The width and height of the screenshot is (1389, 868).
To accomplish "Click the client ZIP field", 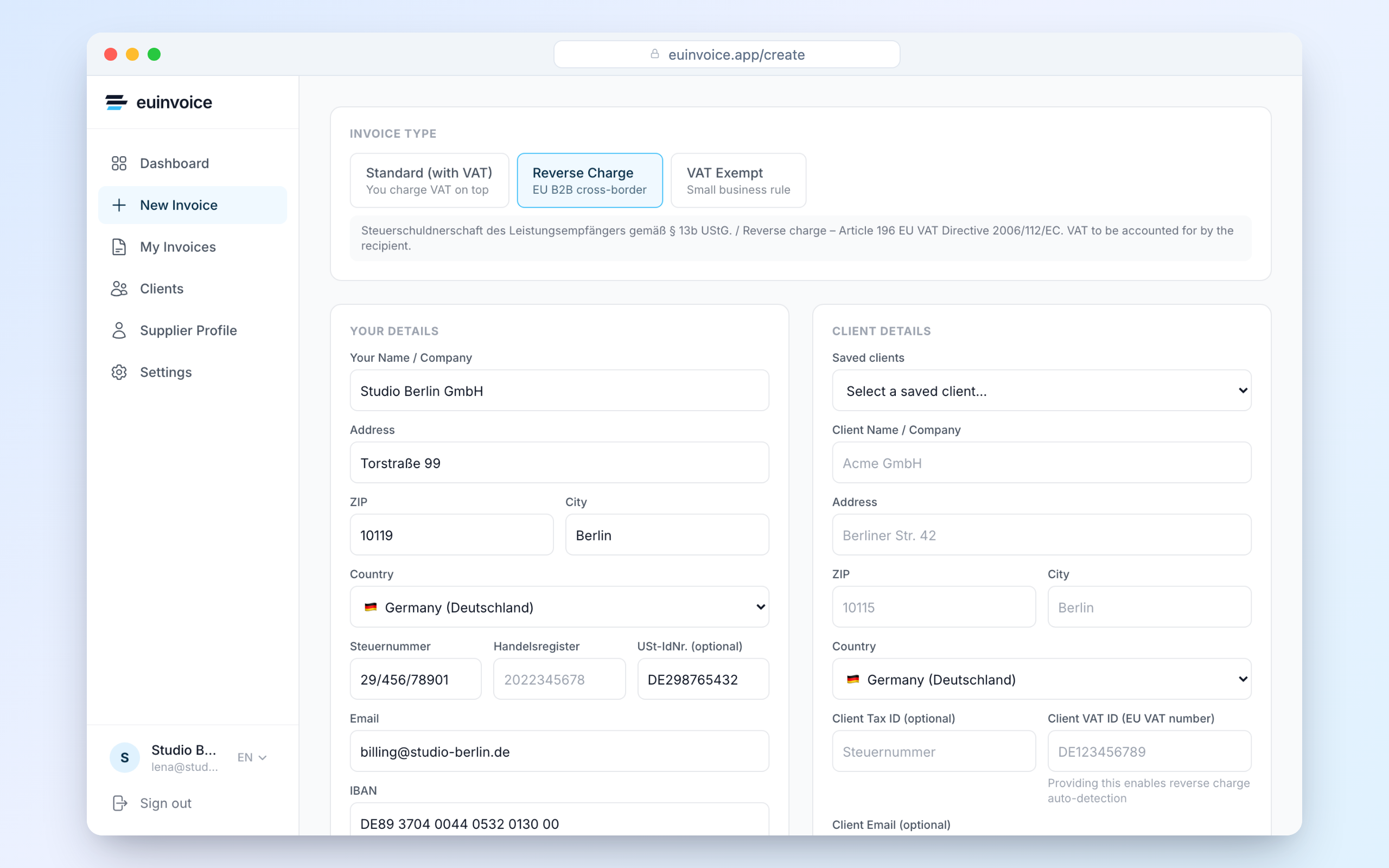I will [x=934, y=607].
